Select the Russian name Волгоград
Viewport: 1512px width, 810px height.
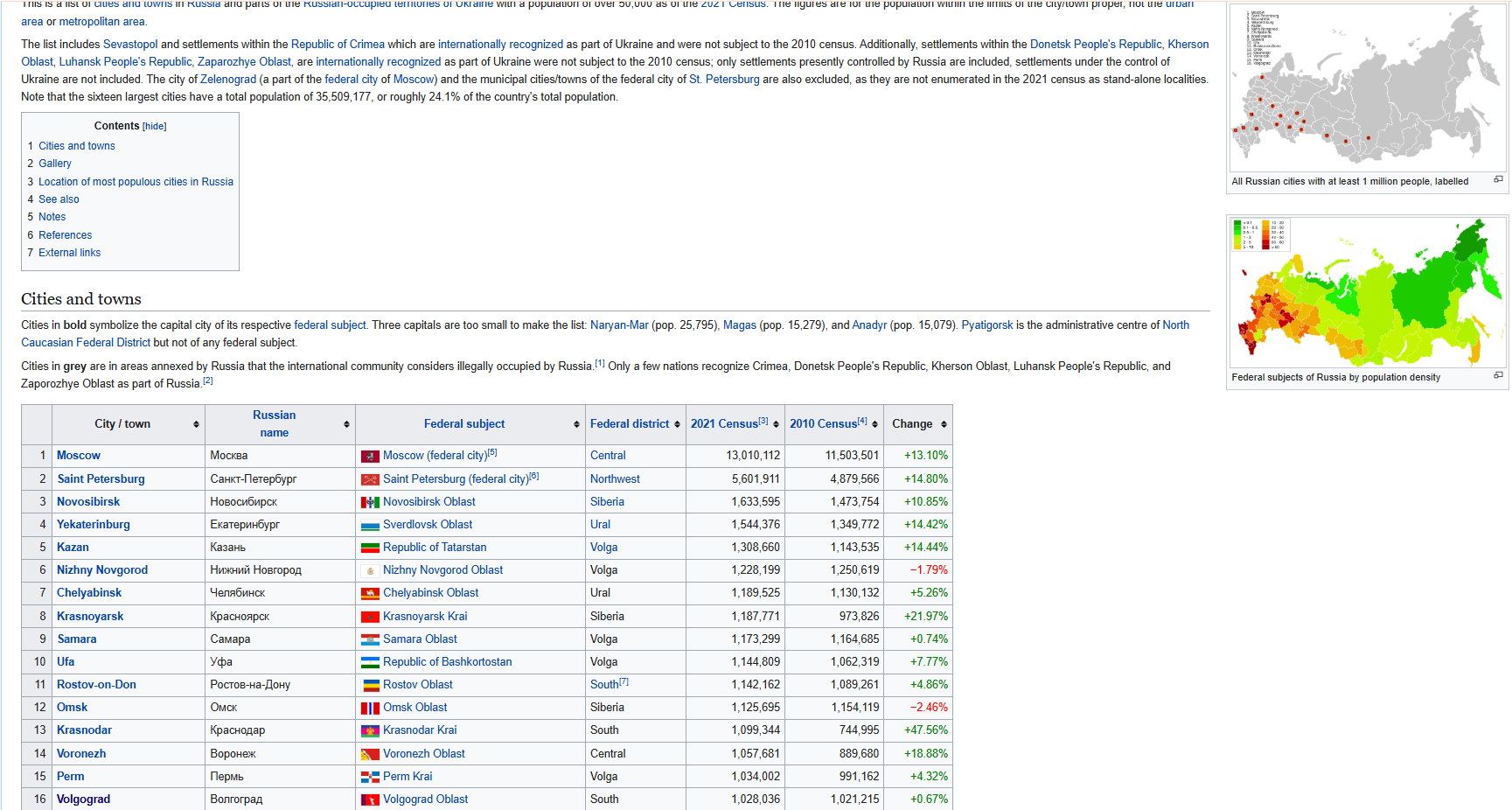(x=236, y=800)
